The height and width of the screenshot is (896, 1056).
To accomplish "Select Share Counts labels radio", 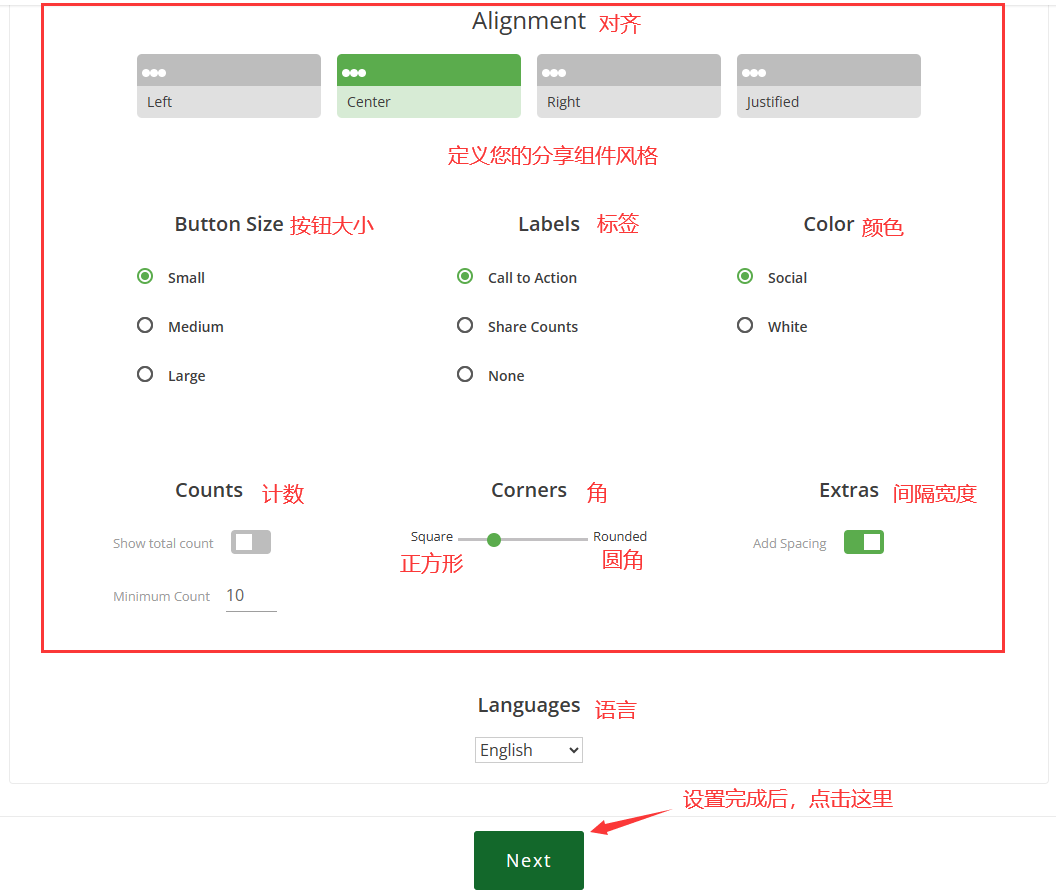I will click(465, 325).
